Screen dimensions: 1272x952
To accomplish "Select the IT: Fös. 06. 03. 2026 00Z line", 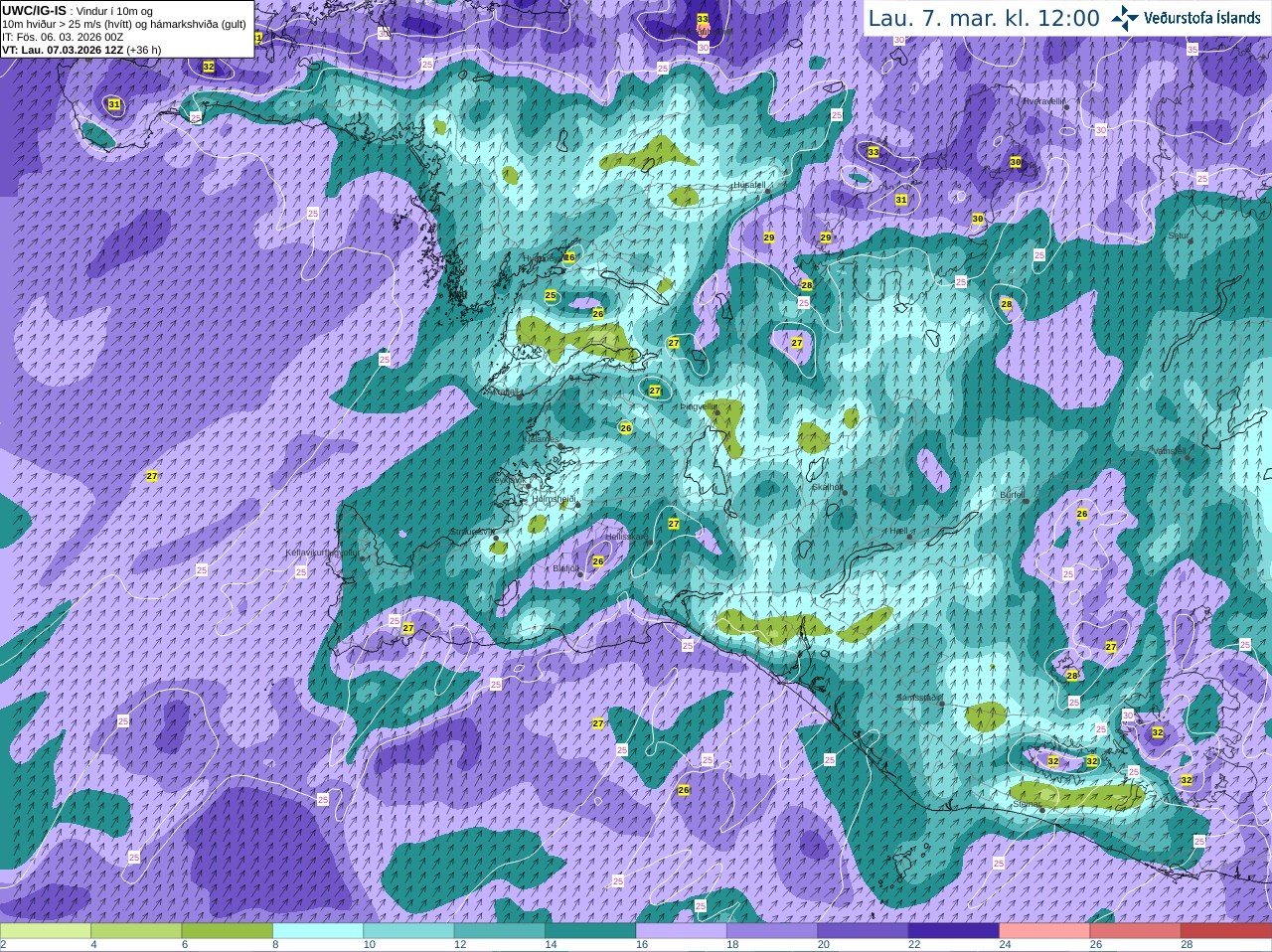I will point(63,37).
